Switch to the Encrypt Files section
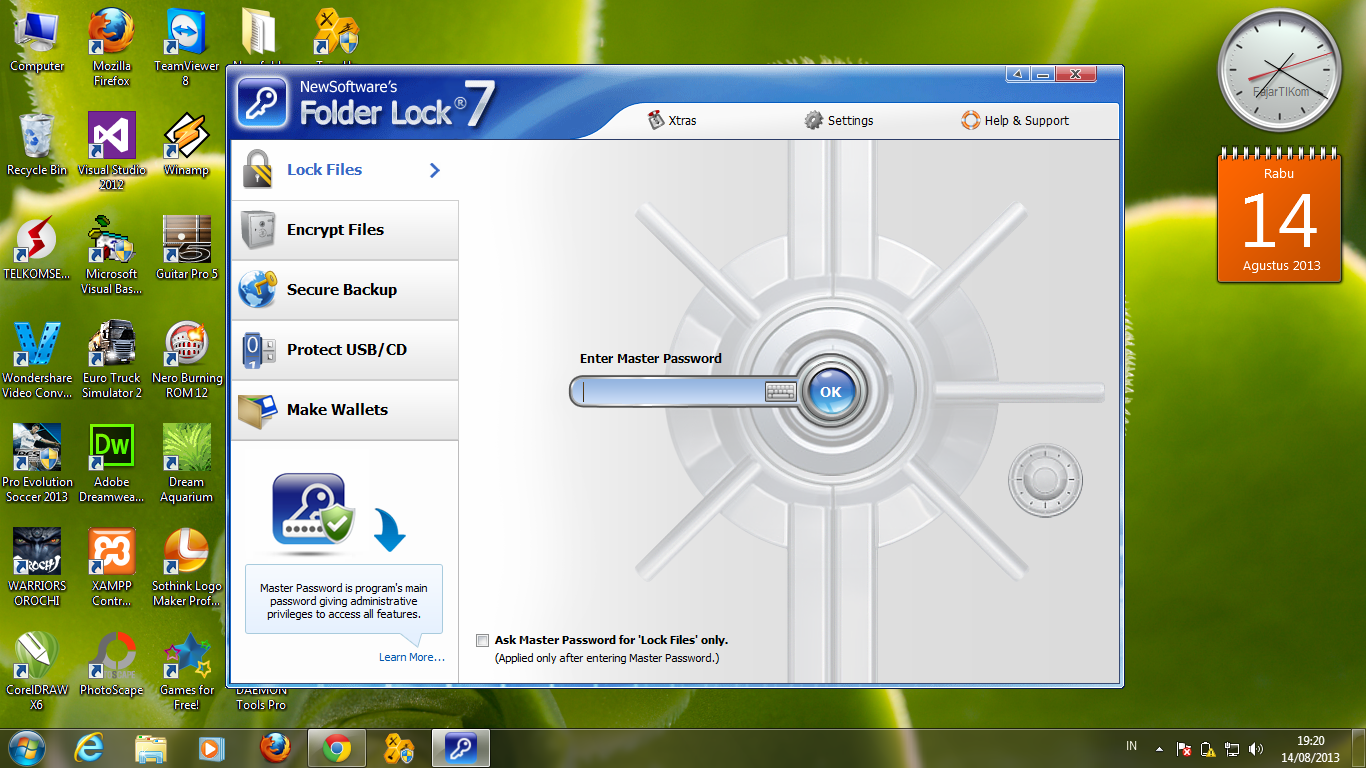This screenshot has height=768, width=1366. pos(344,230)
